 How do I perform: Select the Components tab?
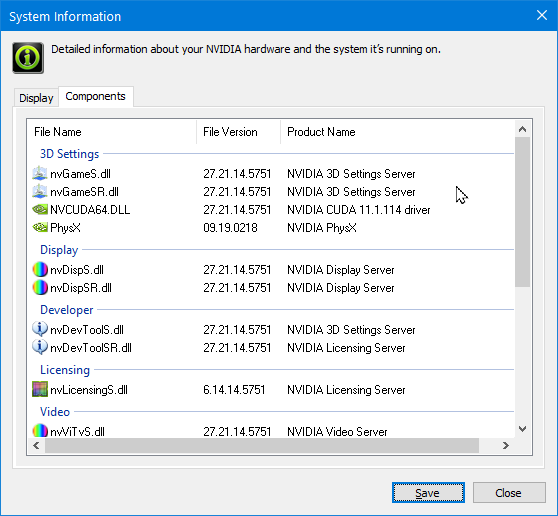[95, 96]
